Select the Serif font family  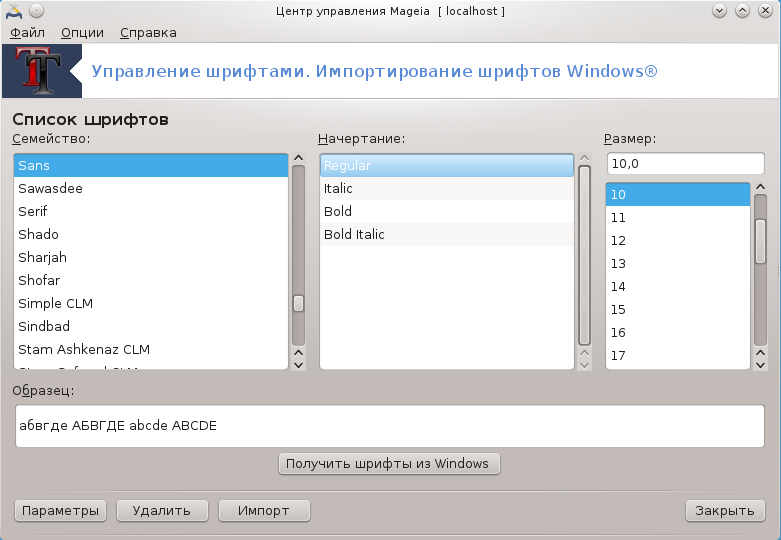[151, 211]
